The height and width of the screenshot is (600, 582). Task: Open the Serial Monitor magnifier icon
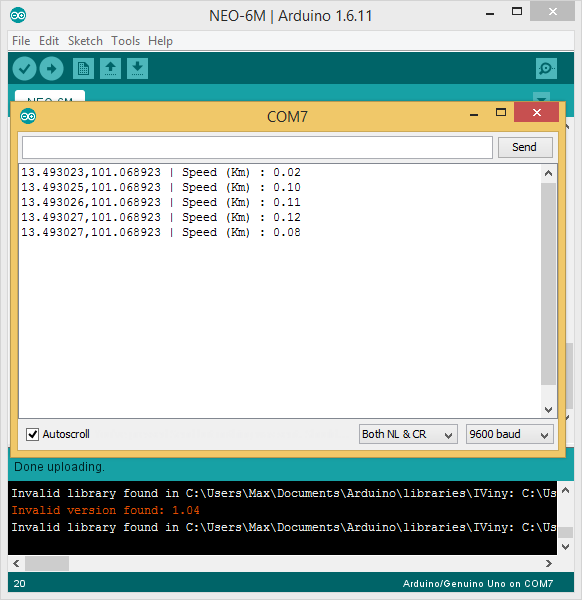tap(546, 69)
